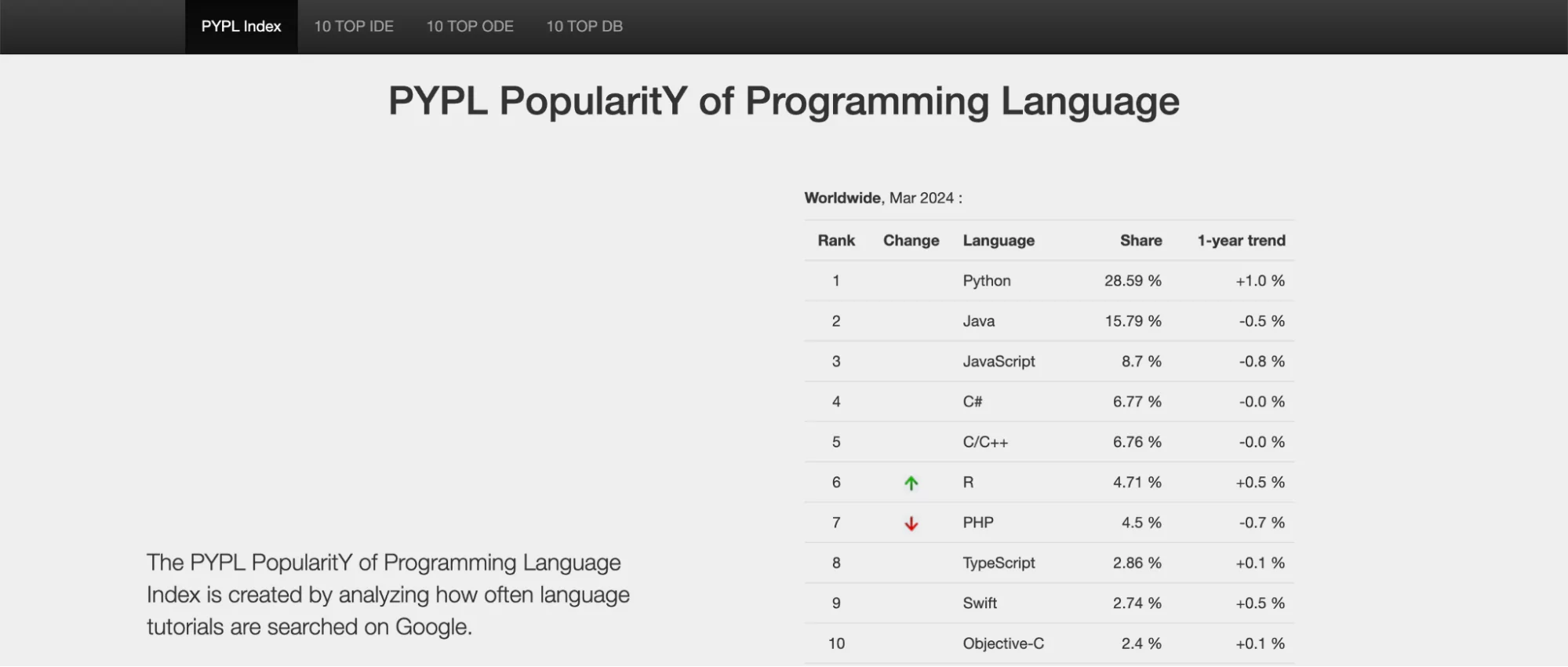1568x667 pixels.
Task: Open the PYPL Index tab
Action: 241,27
